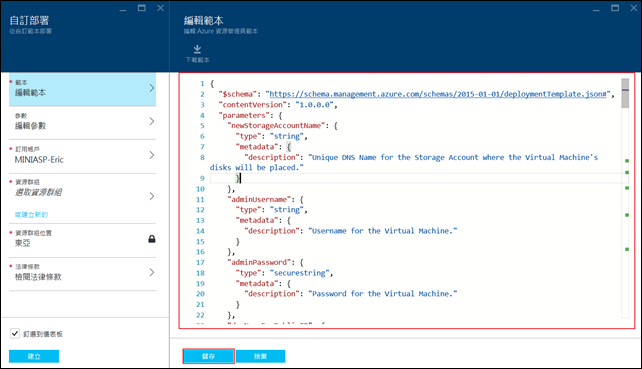Maximize the 自訂部署 blade
Screen dimensions: 642x369
[x=142, y=8]
